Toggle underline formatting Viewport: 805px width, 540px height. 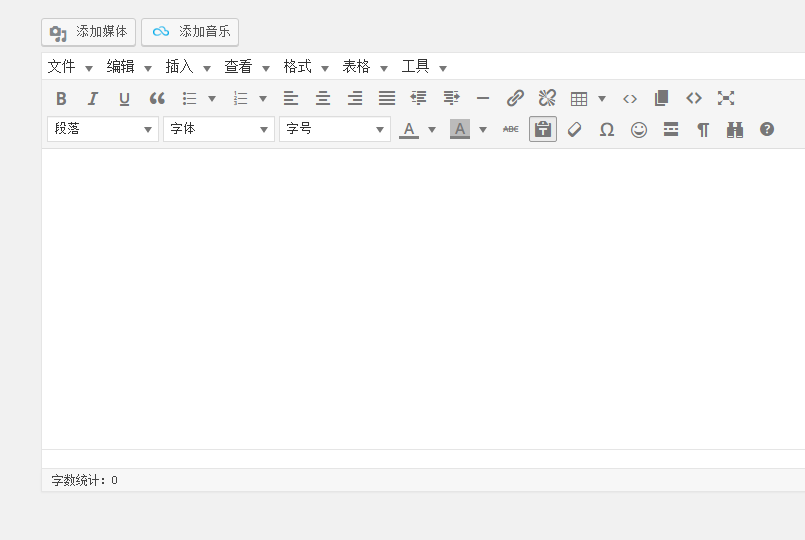click(124, 98)
